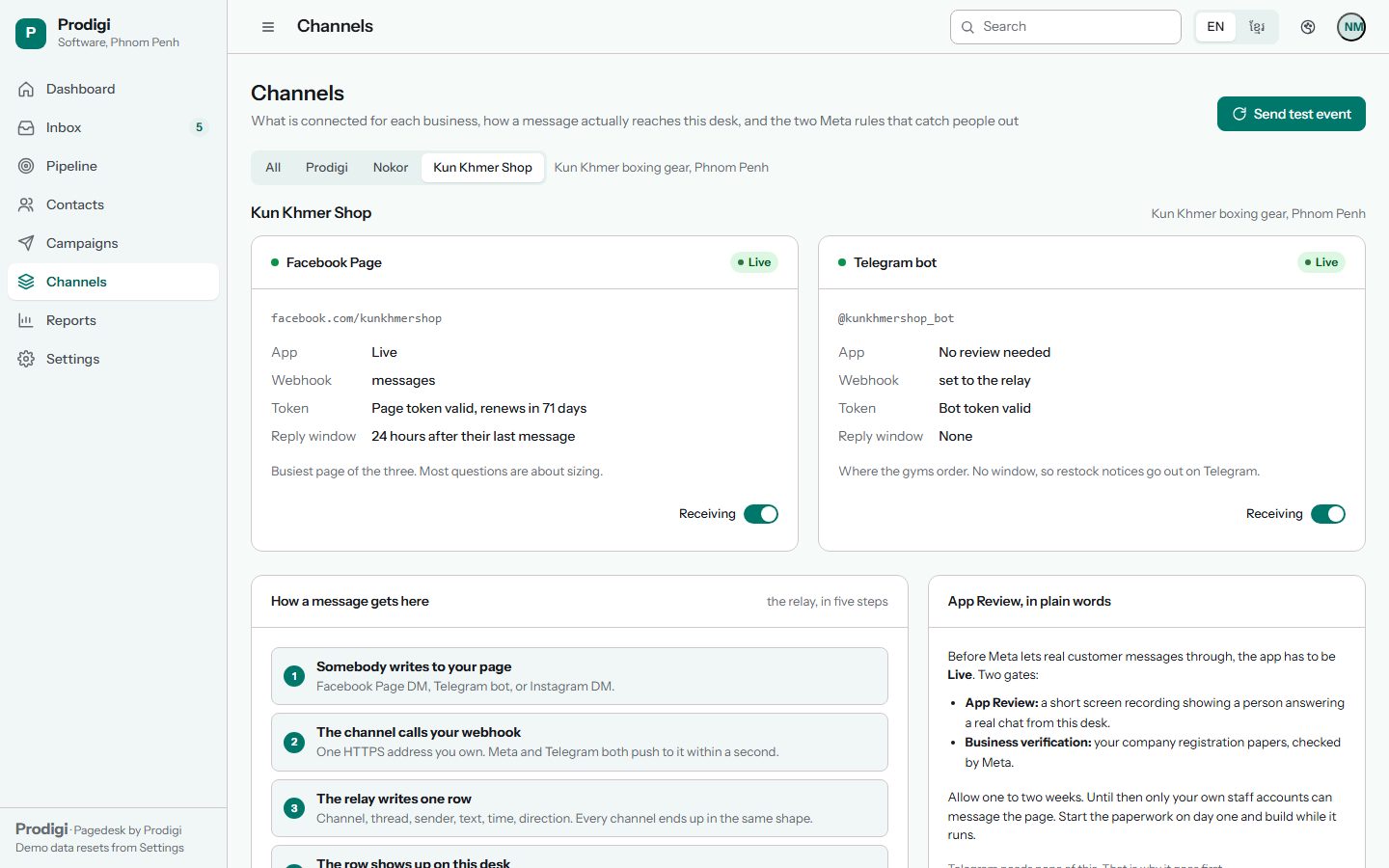
Task: Click the Inbox unread count badge
Action: (200, 127)
